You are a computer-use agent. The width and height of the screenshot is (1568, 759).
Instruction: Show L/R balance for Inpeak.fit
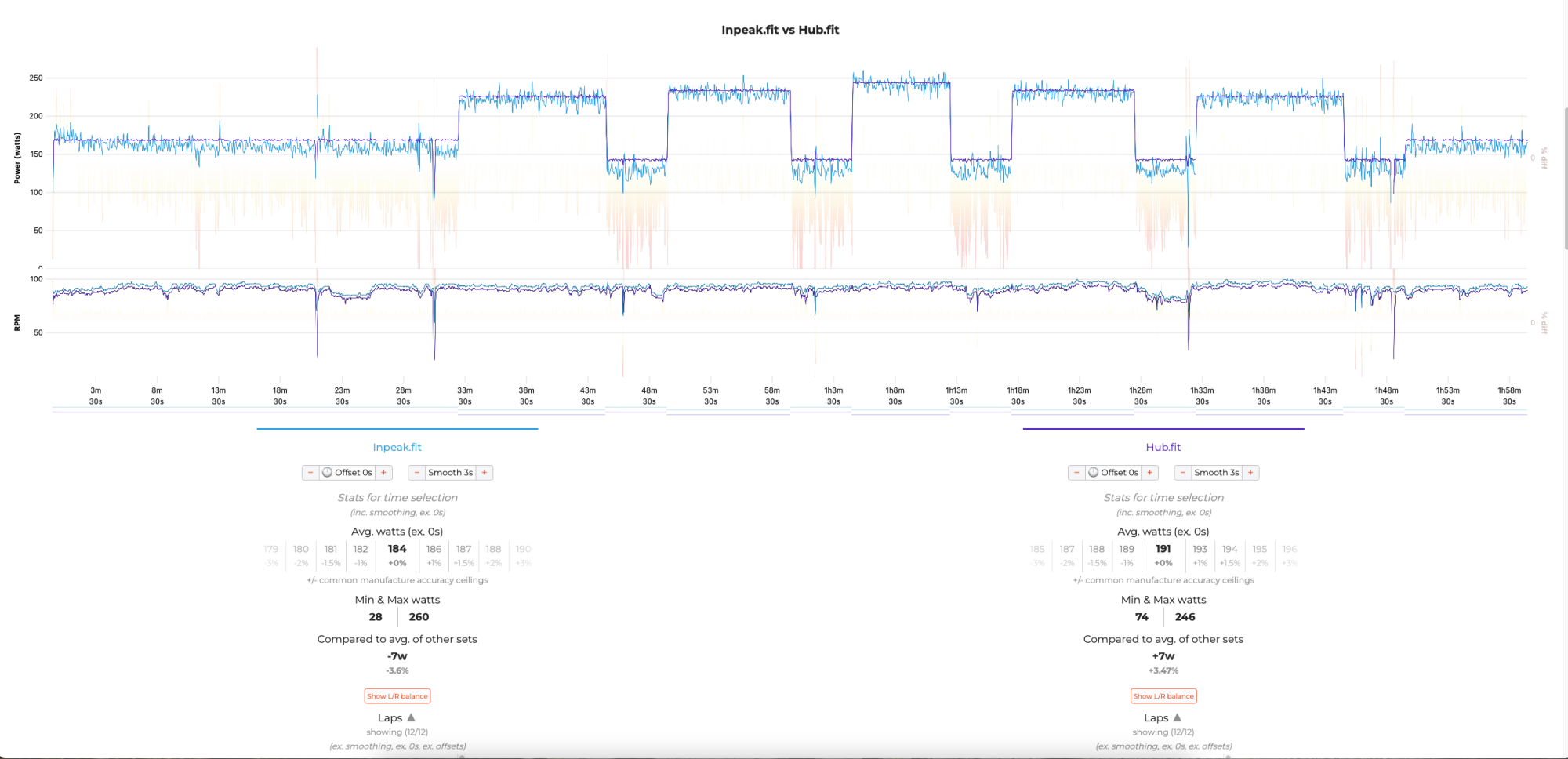[x=397, y=696]
